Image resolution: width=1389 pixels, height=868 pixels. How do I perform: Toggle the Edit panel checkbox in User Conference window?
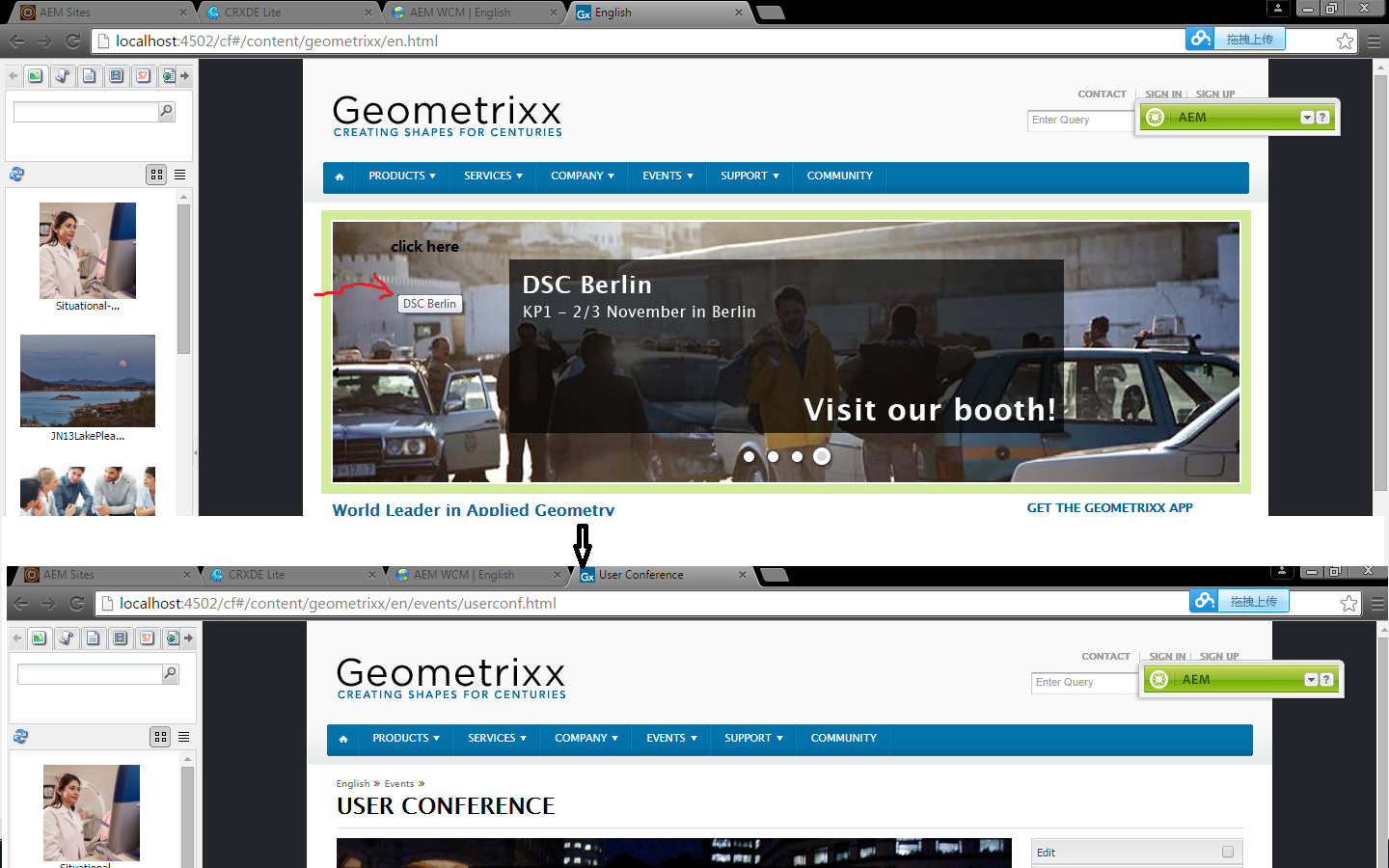point(1227,852)
